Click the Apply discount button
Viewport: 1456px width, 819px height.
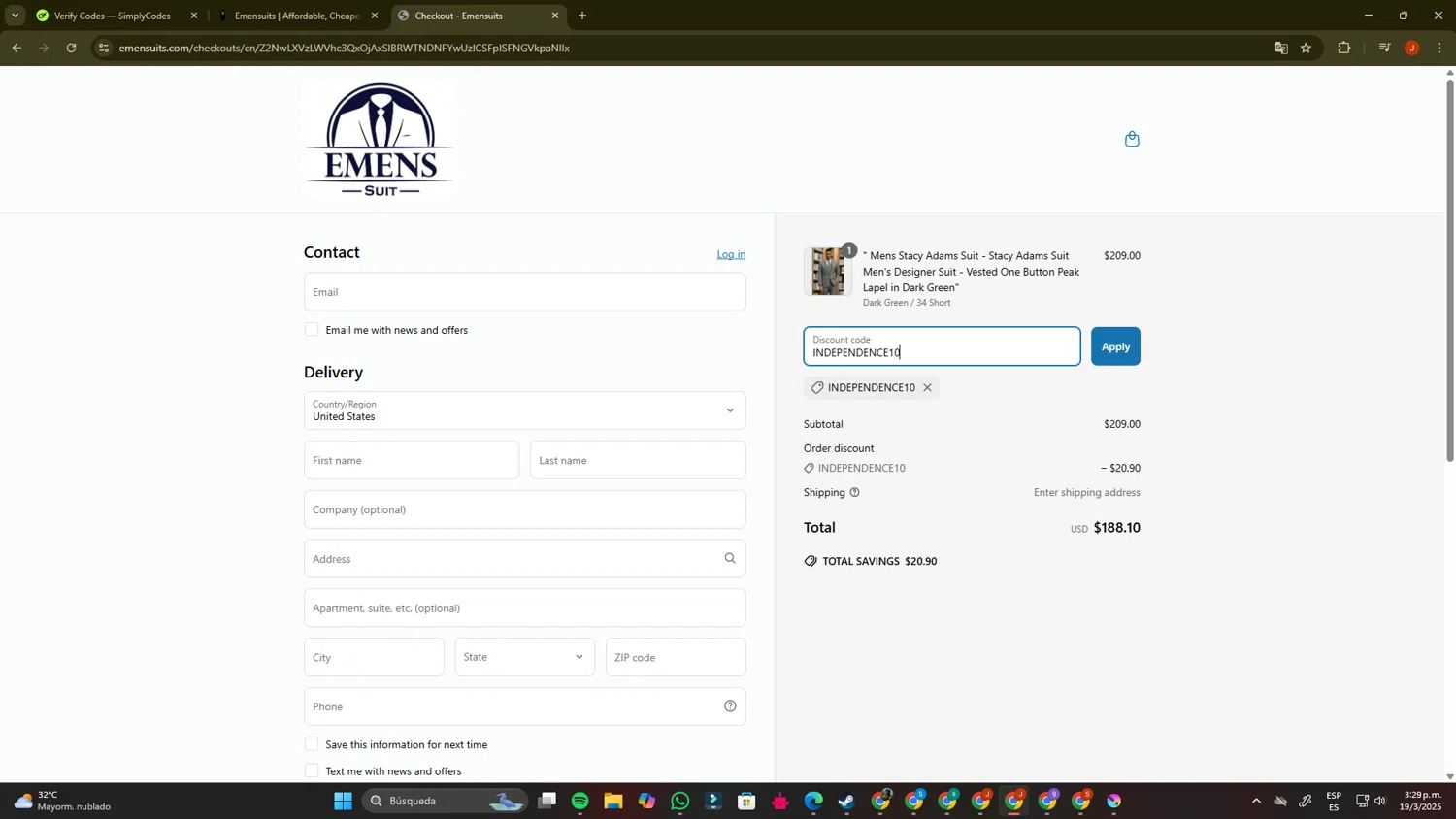1115,346
